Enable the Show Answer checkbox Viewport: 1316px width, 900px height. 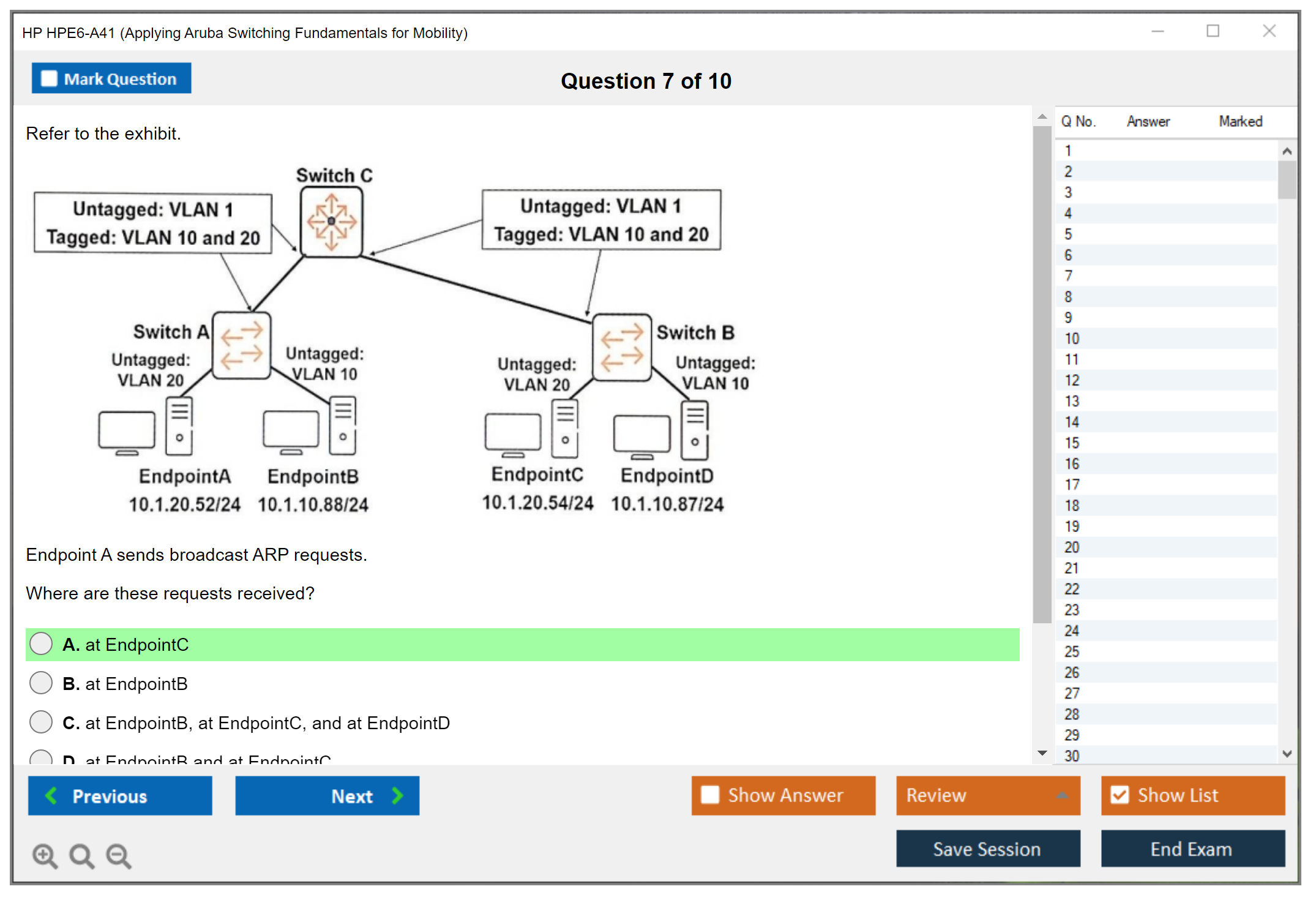(710, 795)
